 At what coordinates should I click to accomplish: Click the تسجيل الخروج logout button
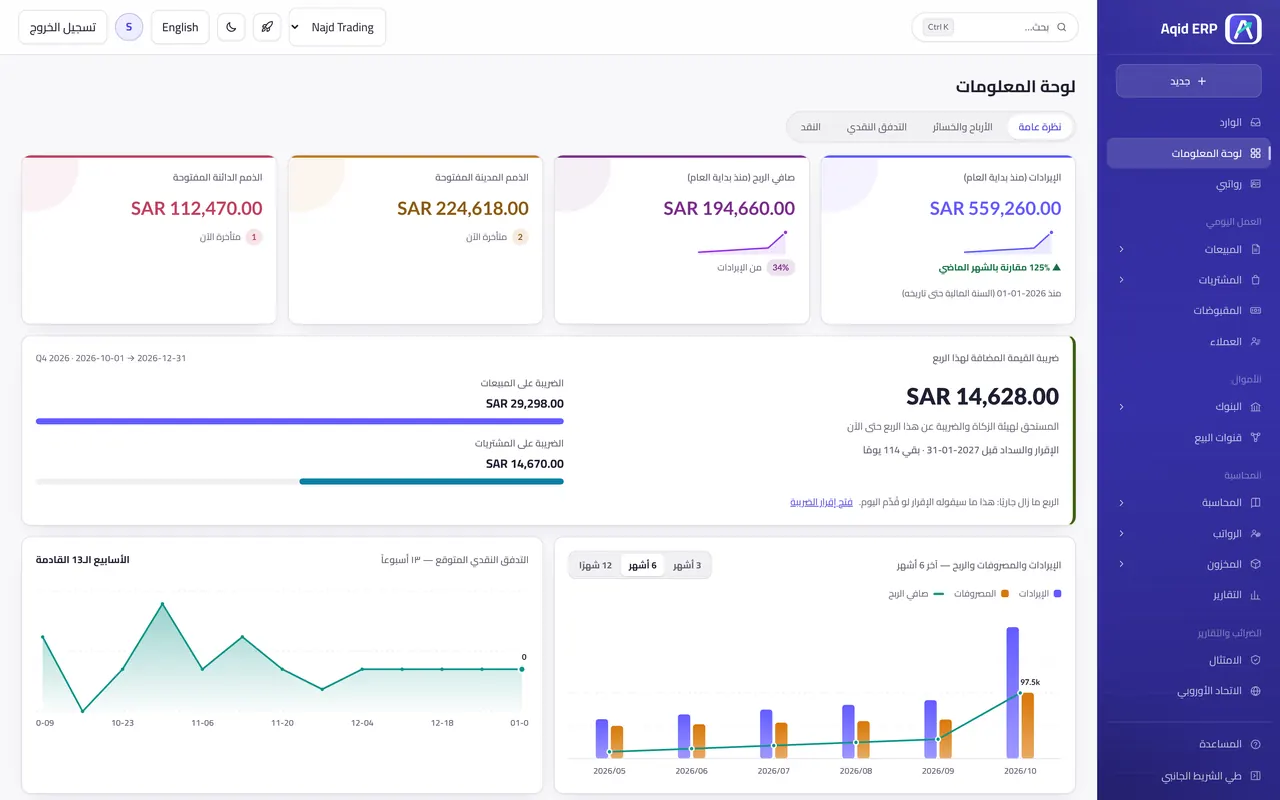62,27
